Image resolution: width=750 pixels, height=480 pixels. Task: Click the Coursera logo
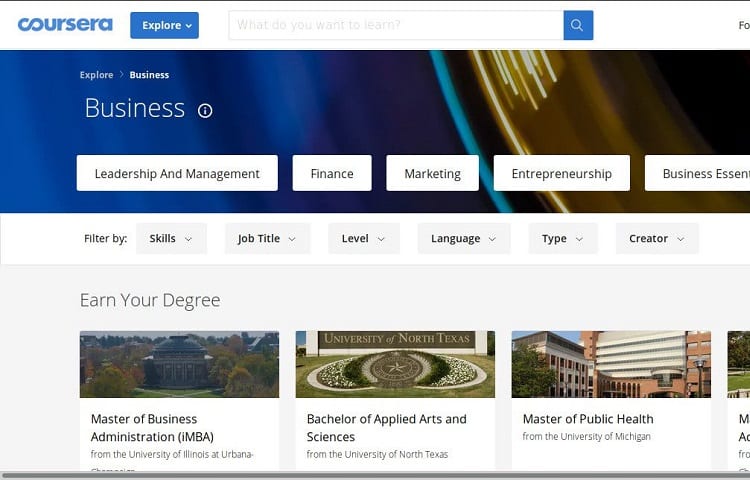65,24
